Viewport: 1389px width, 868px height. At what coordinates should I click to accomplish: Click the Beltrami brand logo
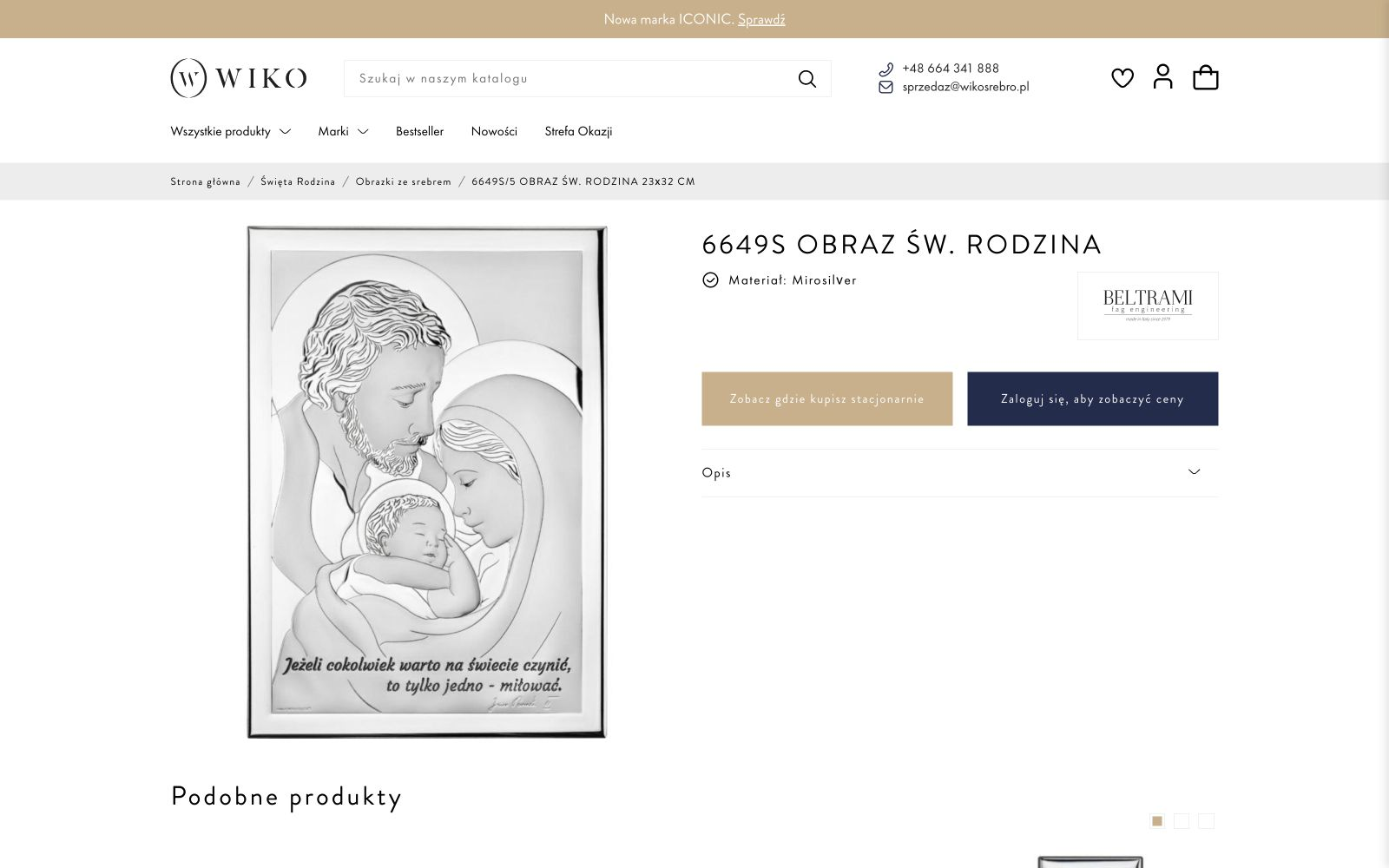pos(1148,306)
